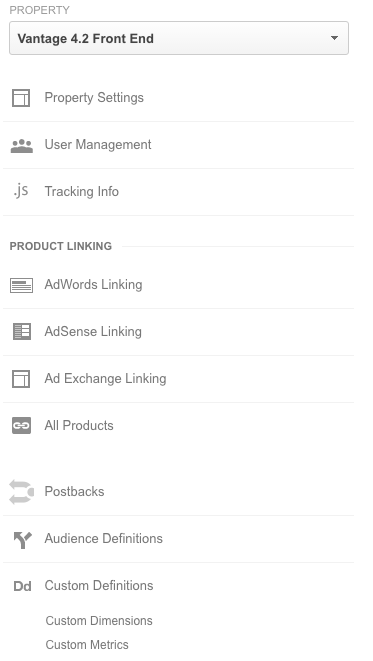Open the Vantage 4.2 Front End dropdown
373x661 pixels.
[179, 38]
